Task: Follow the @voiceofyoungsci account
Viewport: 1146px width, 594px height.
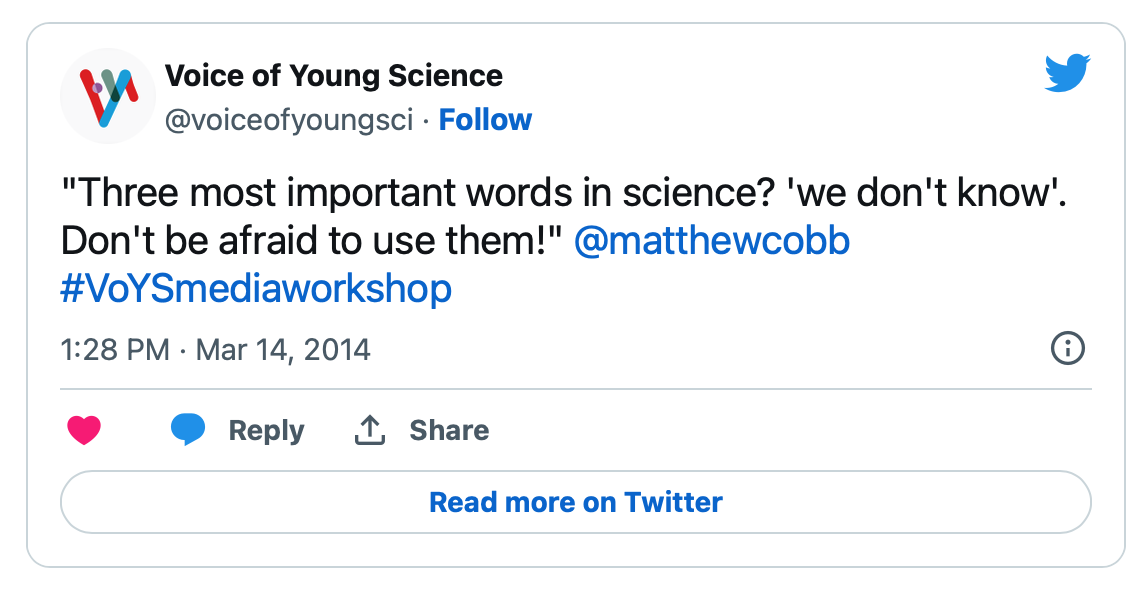Action: pos(485,120)
